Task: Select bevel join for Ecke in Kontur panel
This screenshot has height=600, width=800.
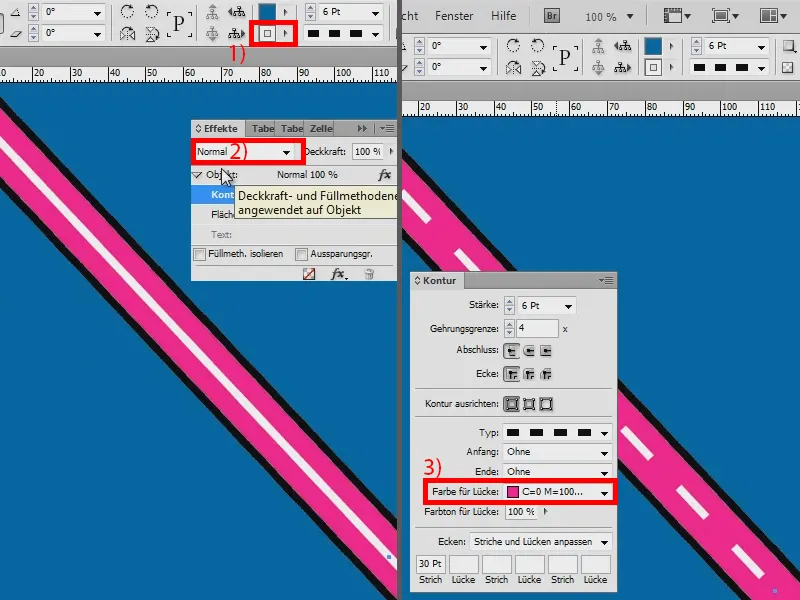Action: point(546,374)
